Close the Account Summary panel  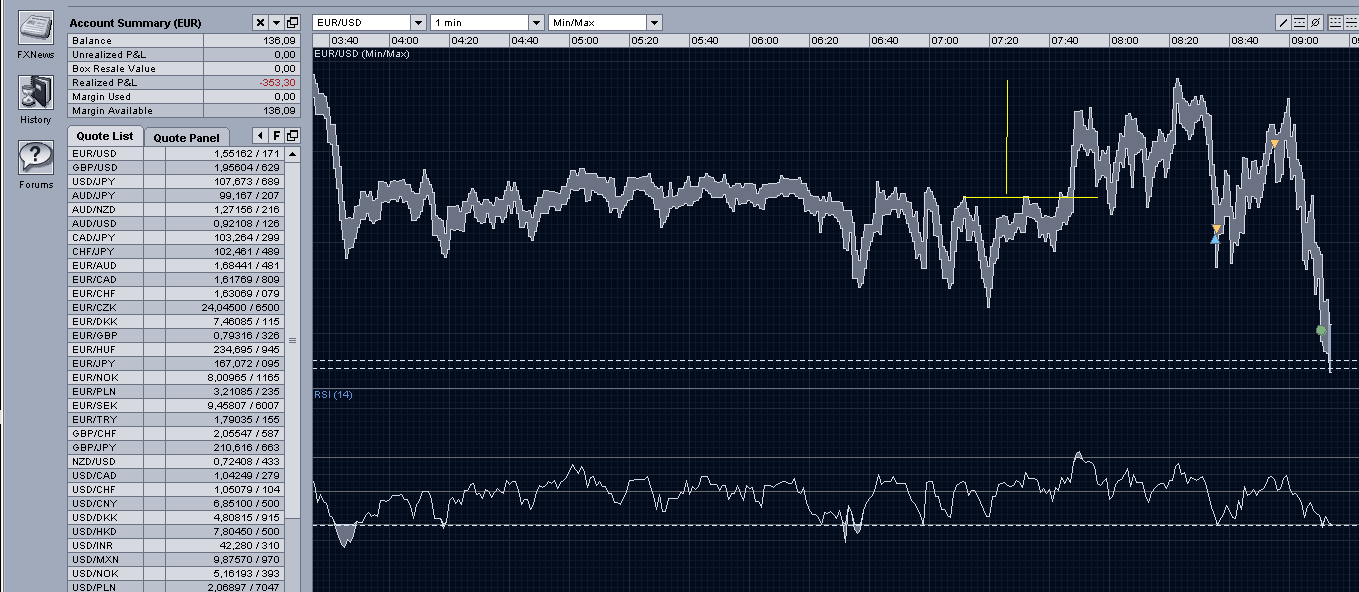[x=260, y=22]
